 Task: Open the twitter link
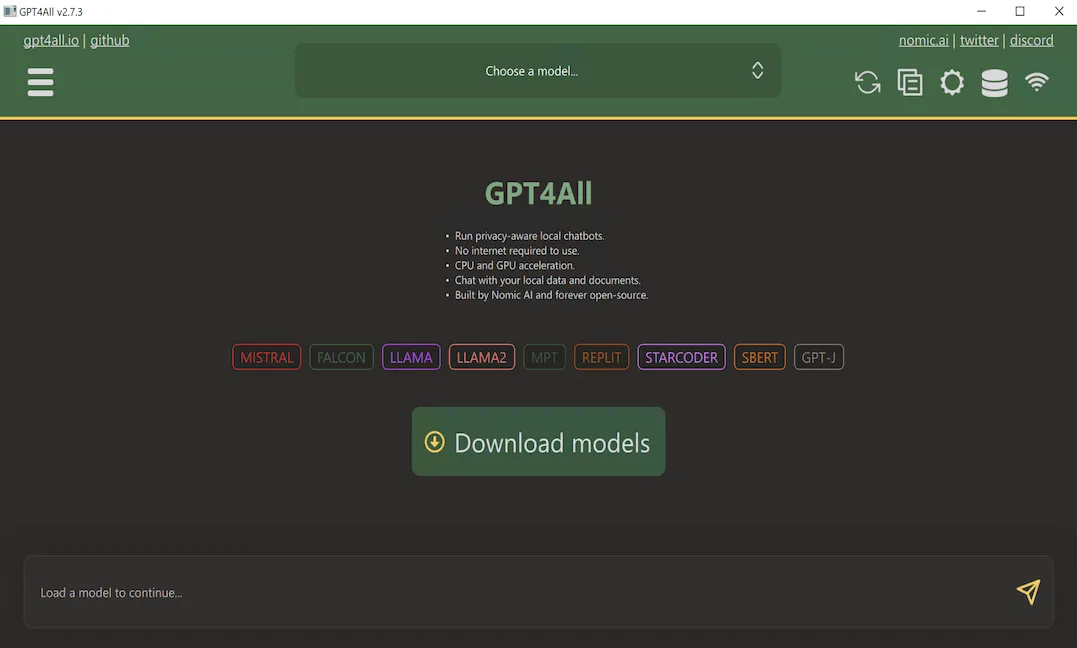point(979,41)
